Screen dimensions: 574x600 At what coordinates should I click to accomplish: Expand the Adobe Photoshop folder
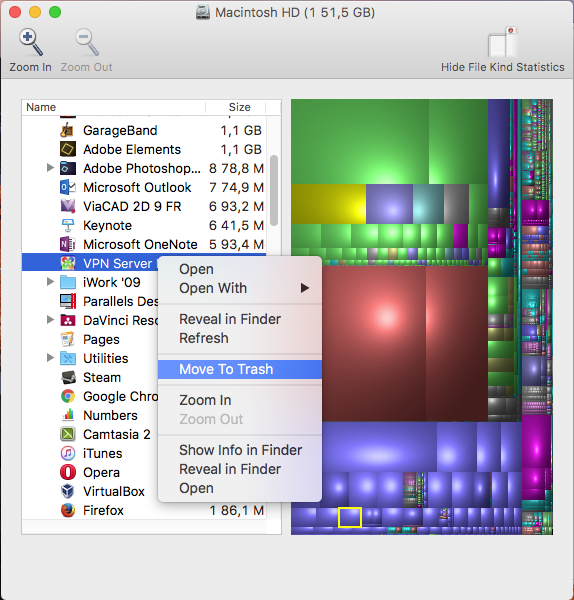pyautogui.click(x=50, y=168)
